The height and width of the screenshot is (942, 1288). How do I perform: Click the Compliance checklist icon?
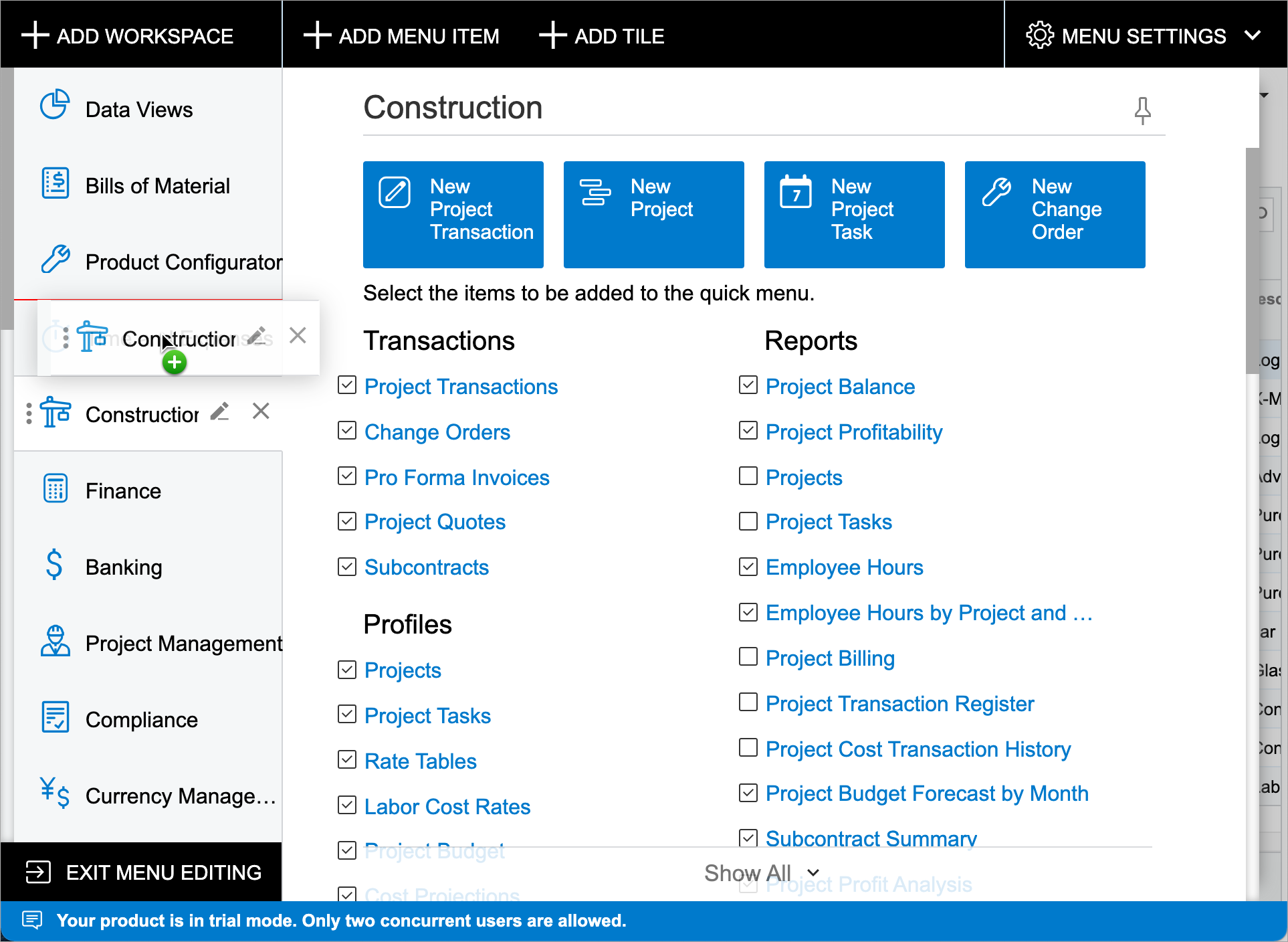point(55,717)
